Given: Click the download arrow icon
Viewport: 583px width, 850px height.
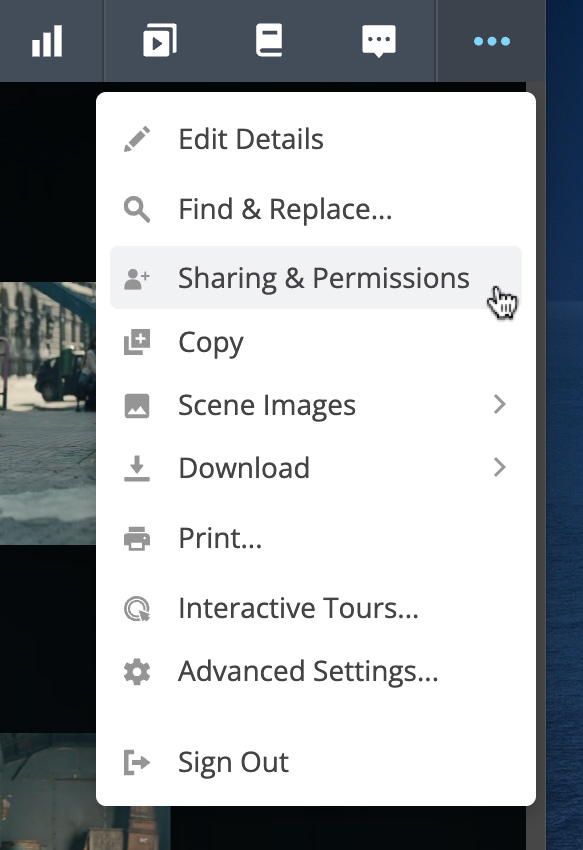Looking at the screenshot, I should (137, 468).
